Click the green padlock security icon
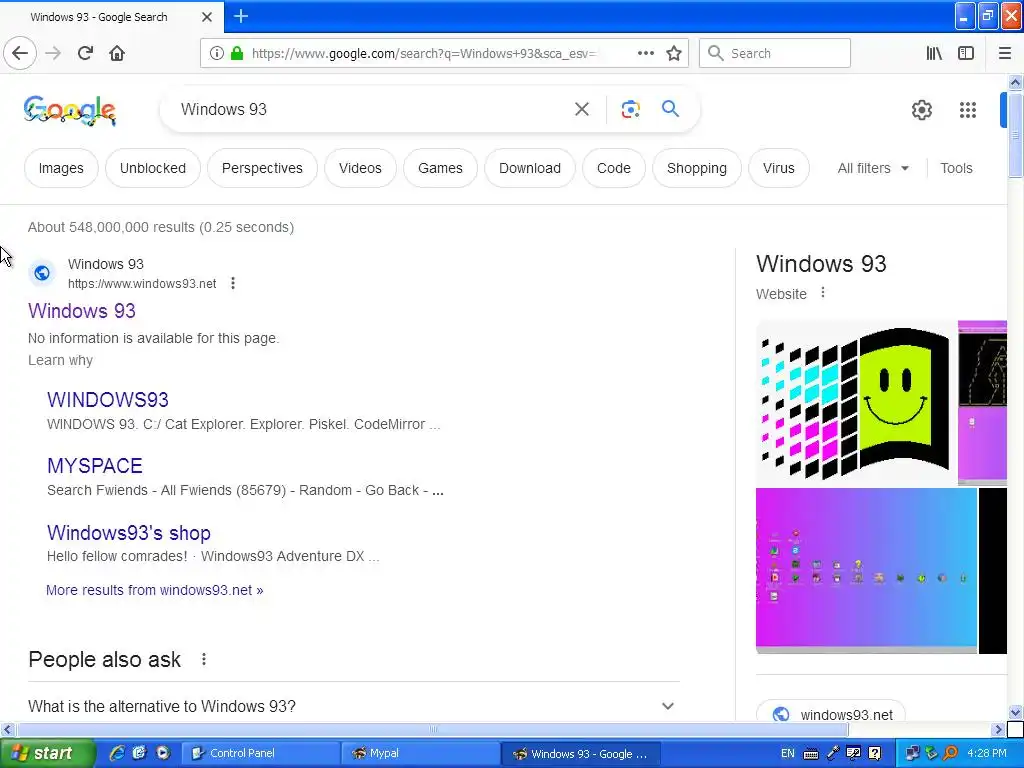1024x768 pixels. [237, 53]
